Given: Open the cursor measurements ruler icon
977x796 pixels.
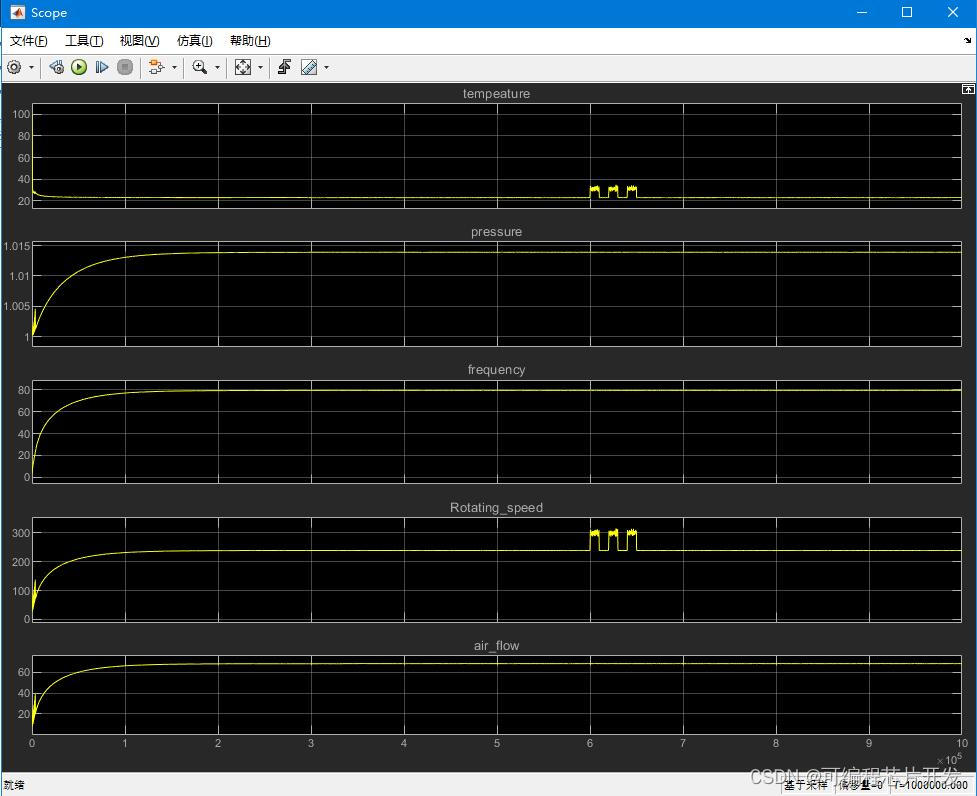Looking at the screenshot, I should pyautogui.click(x=309, y=67).
